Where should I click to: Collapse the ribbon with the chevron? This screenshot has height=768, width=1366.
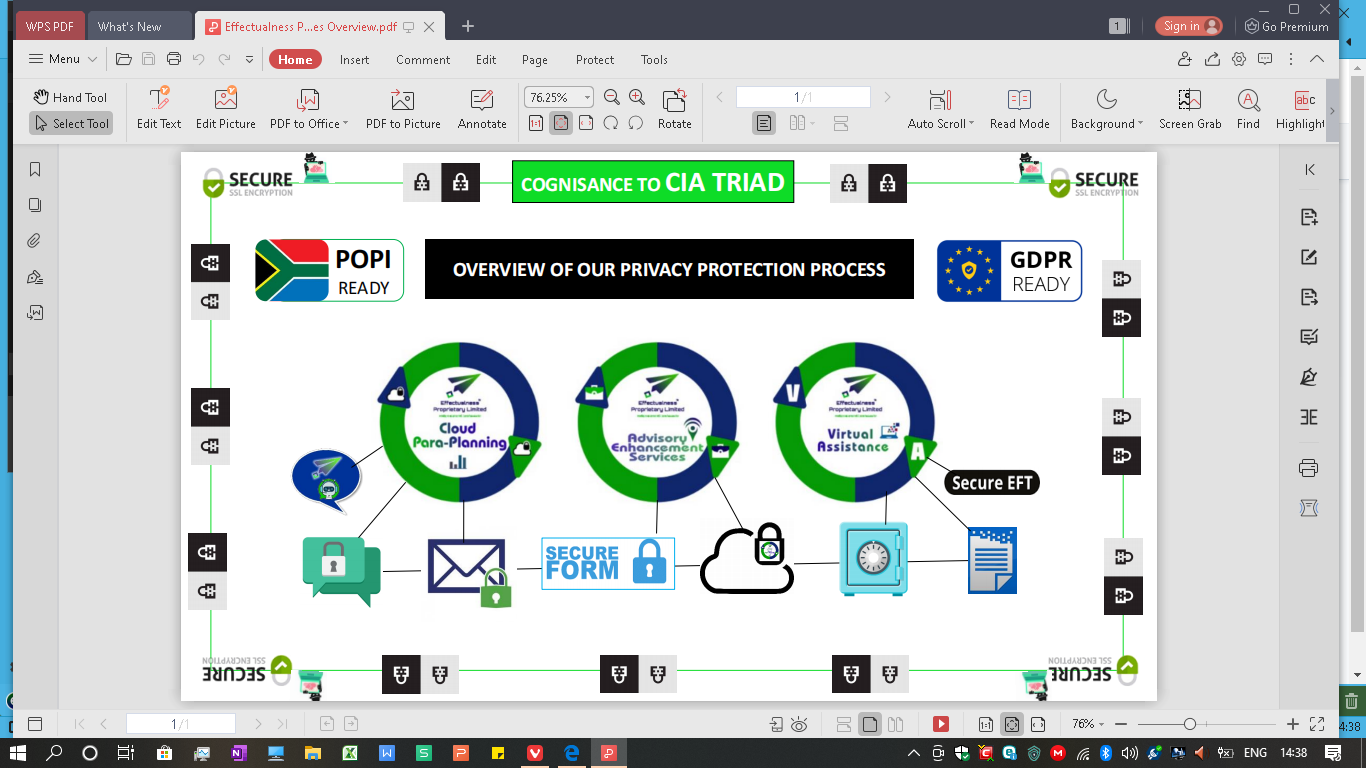click(x=1317, y=59)
